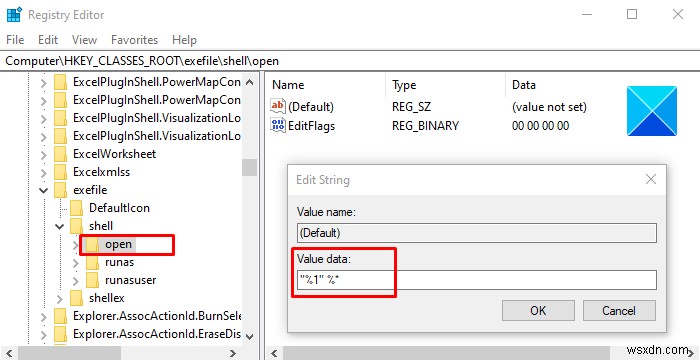Select the (Default) value name in list
700x360 pixels.
(x=311, y=107)
